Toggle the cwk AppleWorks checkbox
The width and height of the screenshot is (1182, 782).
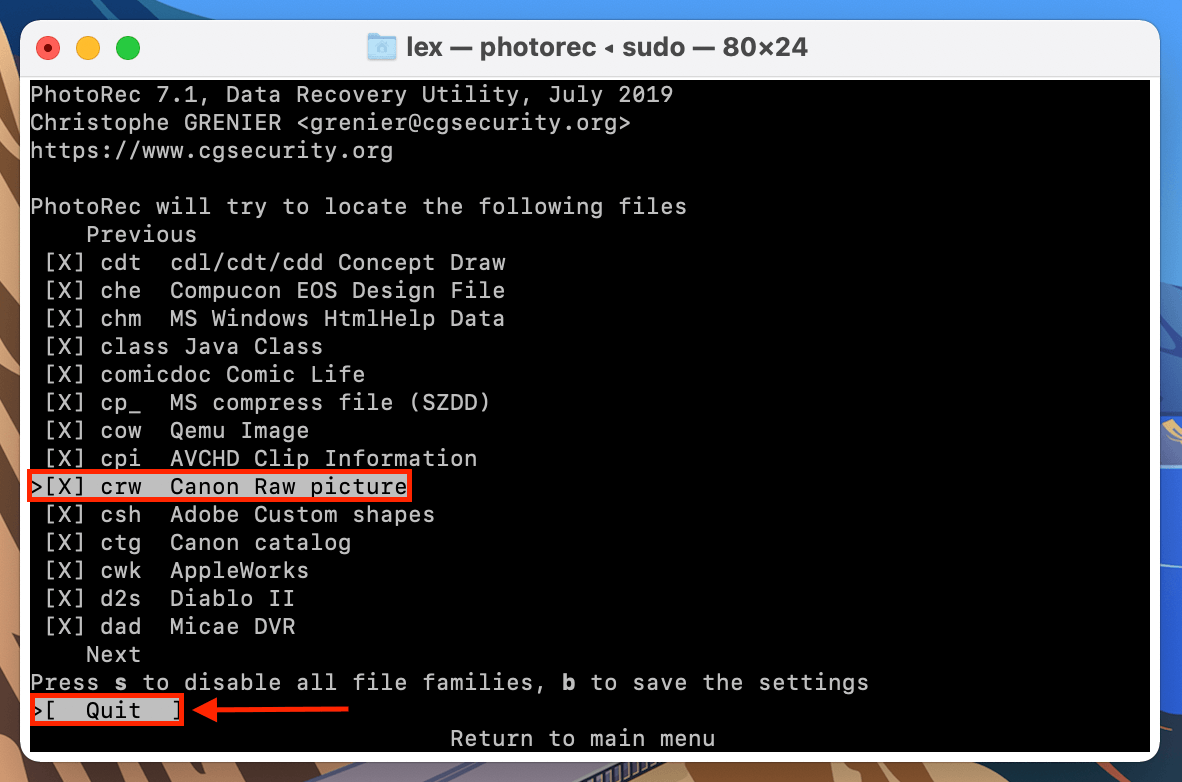(65, 570)
